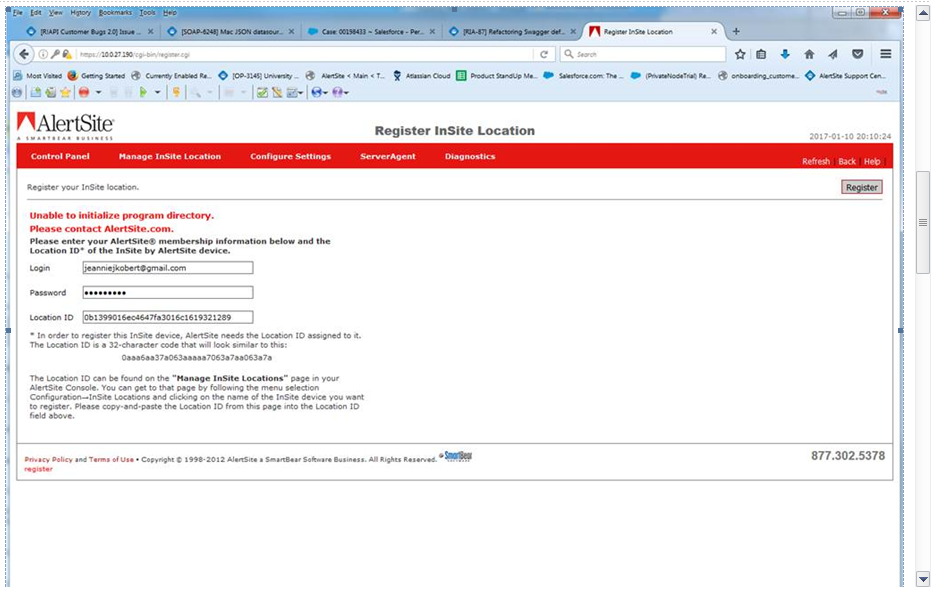
Task: Click the Refresh link in red bar
Action: coord(816,162)
